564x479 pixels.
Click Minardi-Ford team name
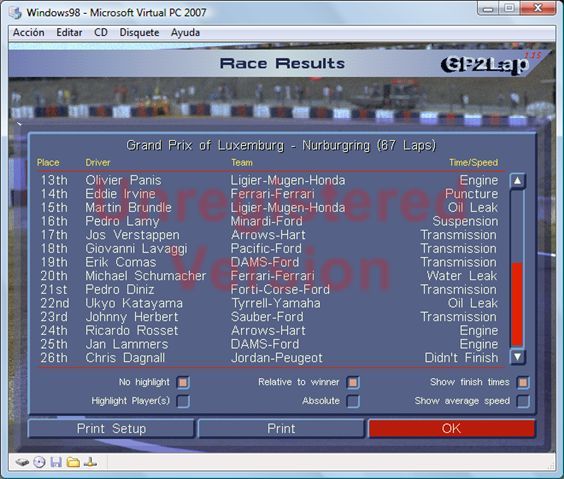(267, 221)
